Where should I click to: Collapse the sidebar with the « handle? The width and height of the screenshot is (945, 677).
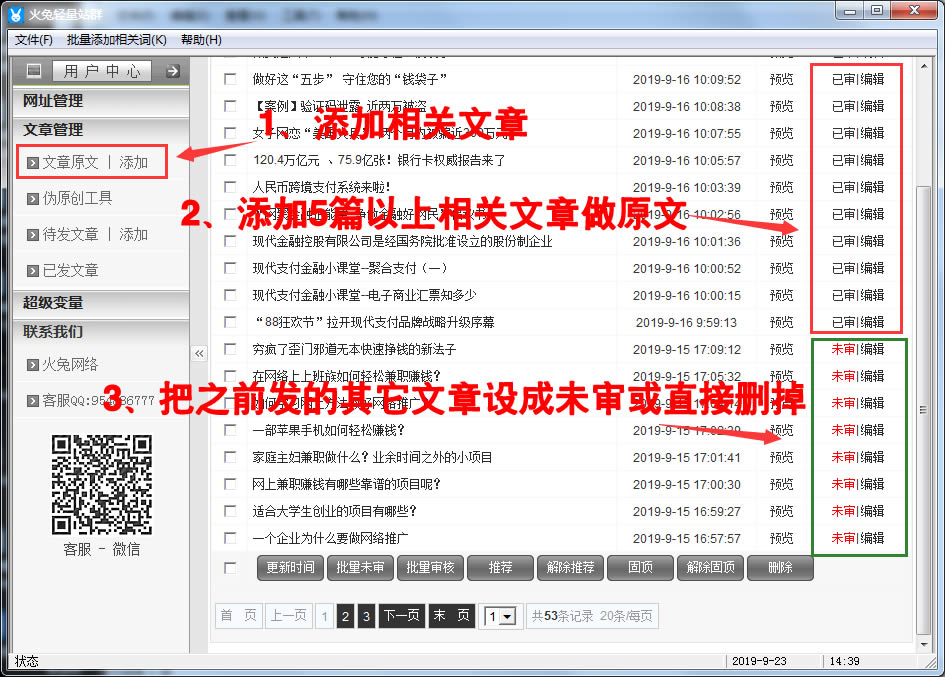pyautogui.click(x=199, y=353)
